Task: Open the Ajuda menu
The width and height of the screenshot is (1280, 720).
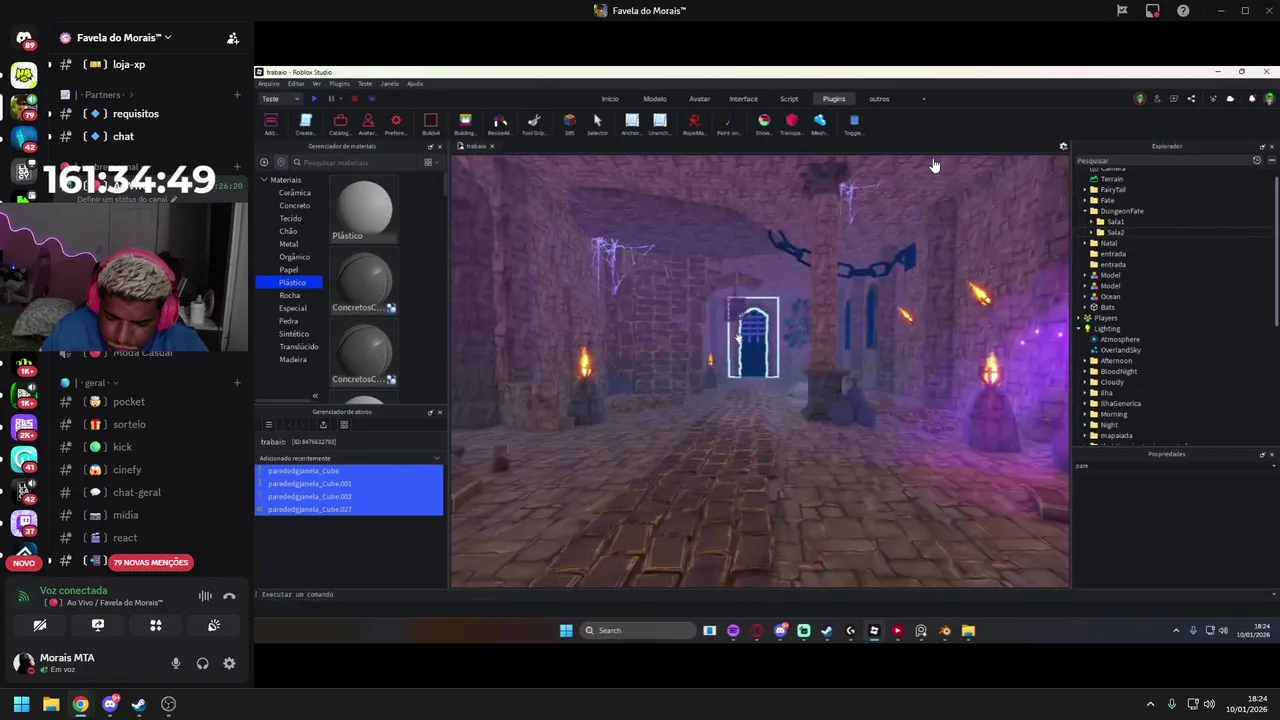Action: point(415,84)
